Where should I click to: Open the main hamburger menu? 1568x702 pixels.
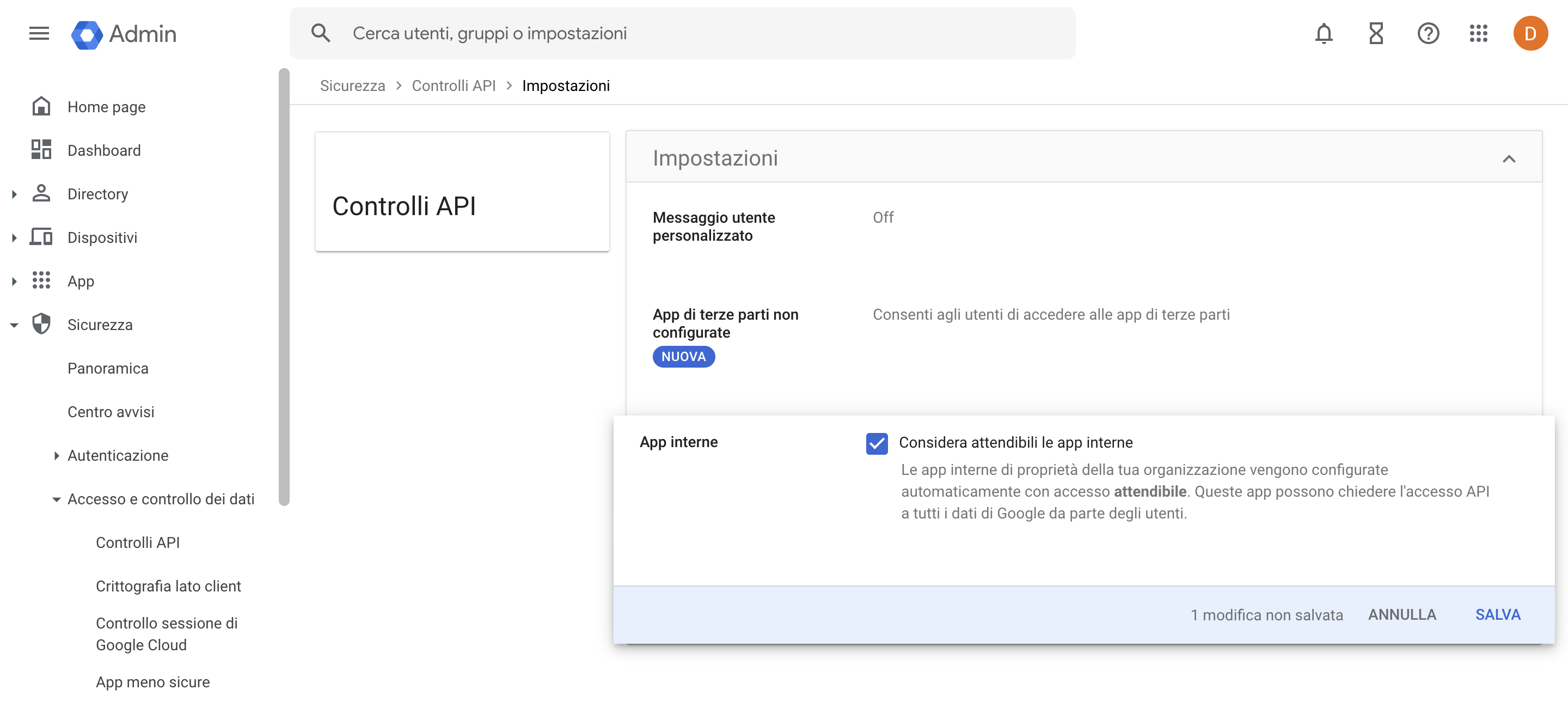click(39, 33)
